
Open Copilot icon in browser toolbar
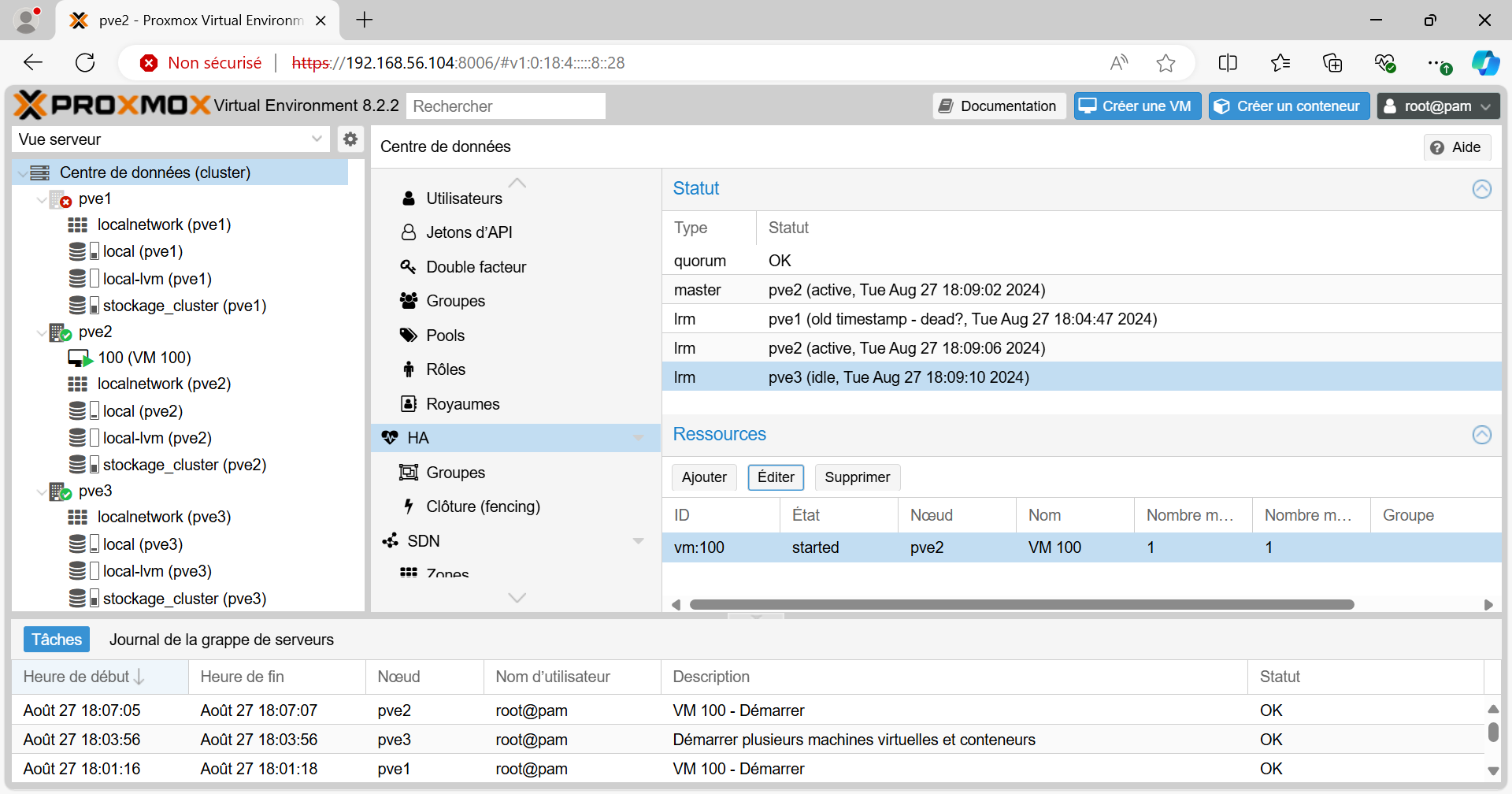coord(1486,63)
